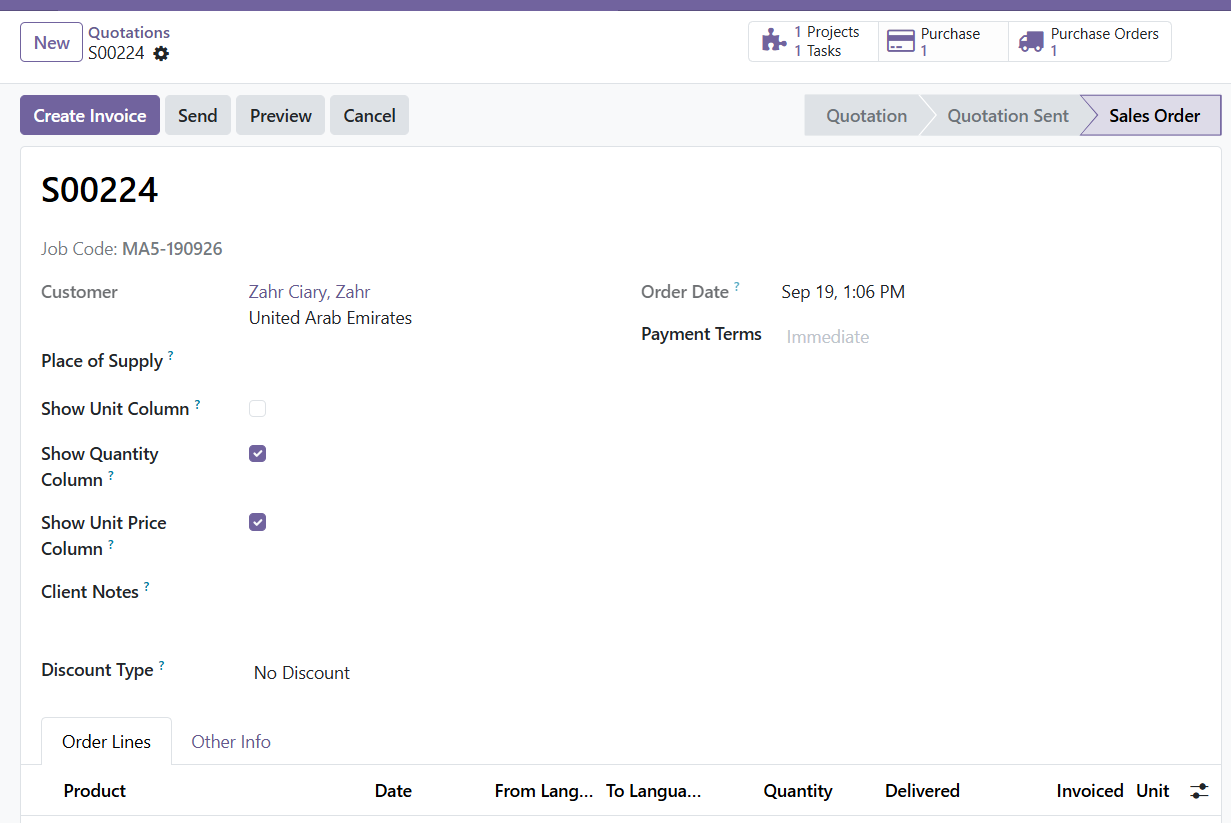Show help tooltip for Show Unit Price Column
Image resolution: width=1231 pixels, height=823 pixels.
(x=110, y=543)
